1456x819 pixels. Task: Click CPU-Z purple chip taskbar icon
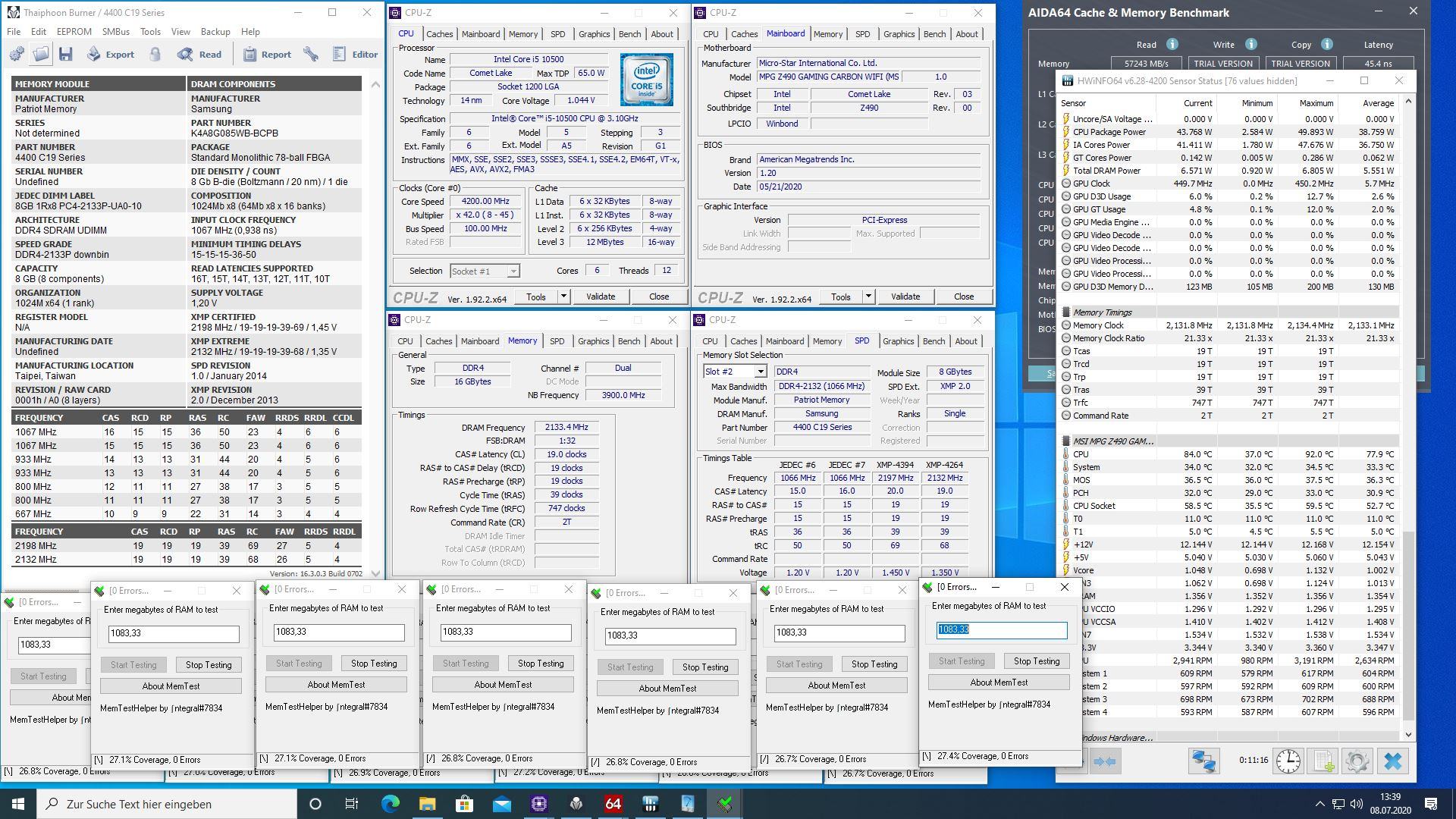538,804
